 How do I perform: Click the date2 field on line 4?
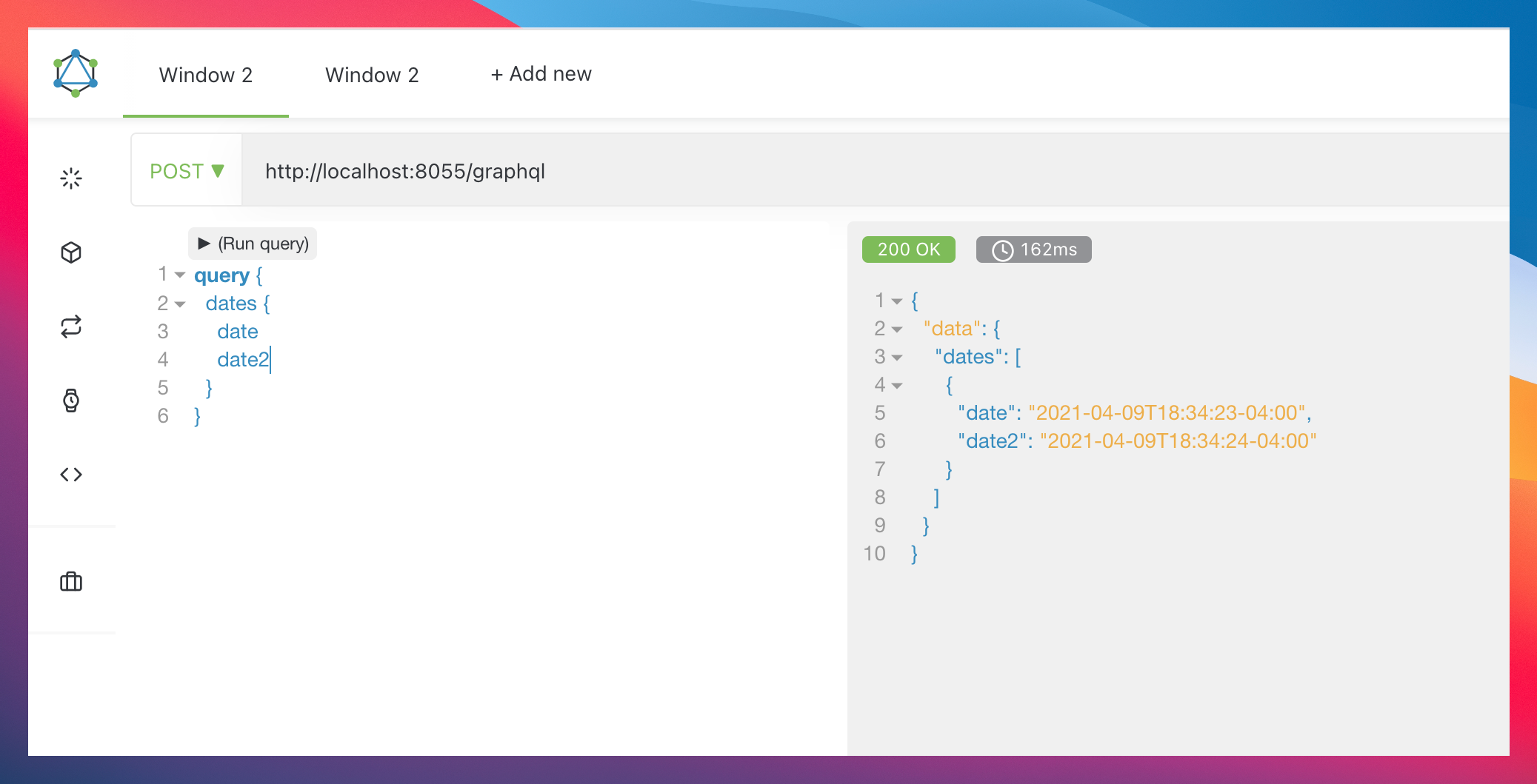click(x=243, y=360)
